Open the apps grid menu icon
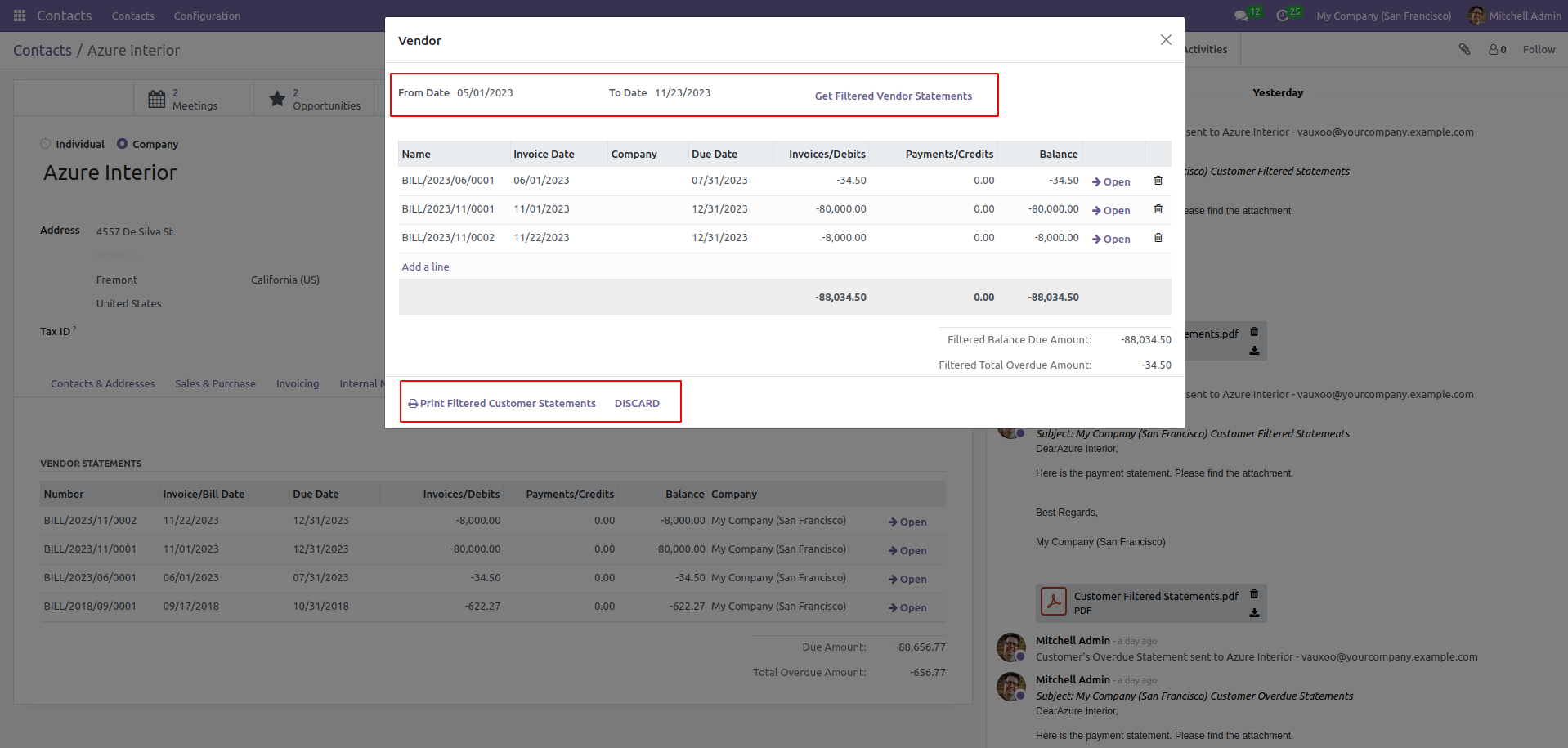 coord(20,16)
